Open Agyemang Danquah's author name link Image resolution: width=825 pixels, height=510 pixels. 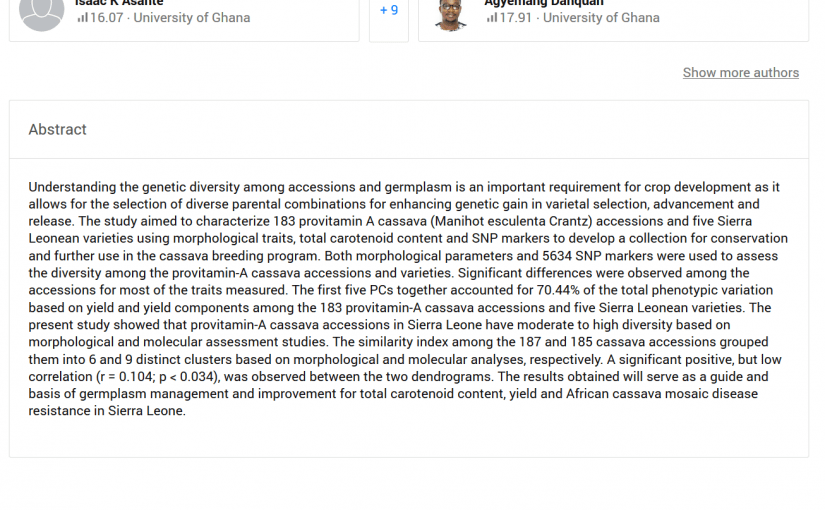point(544,3)
